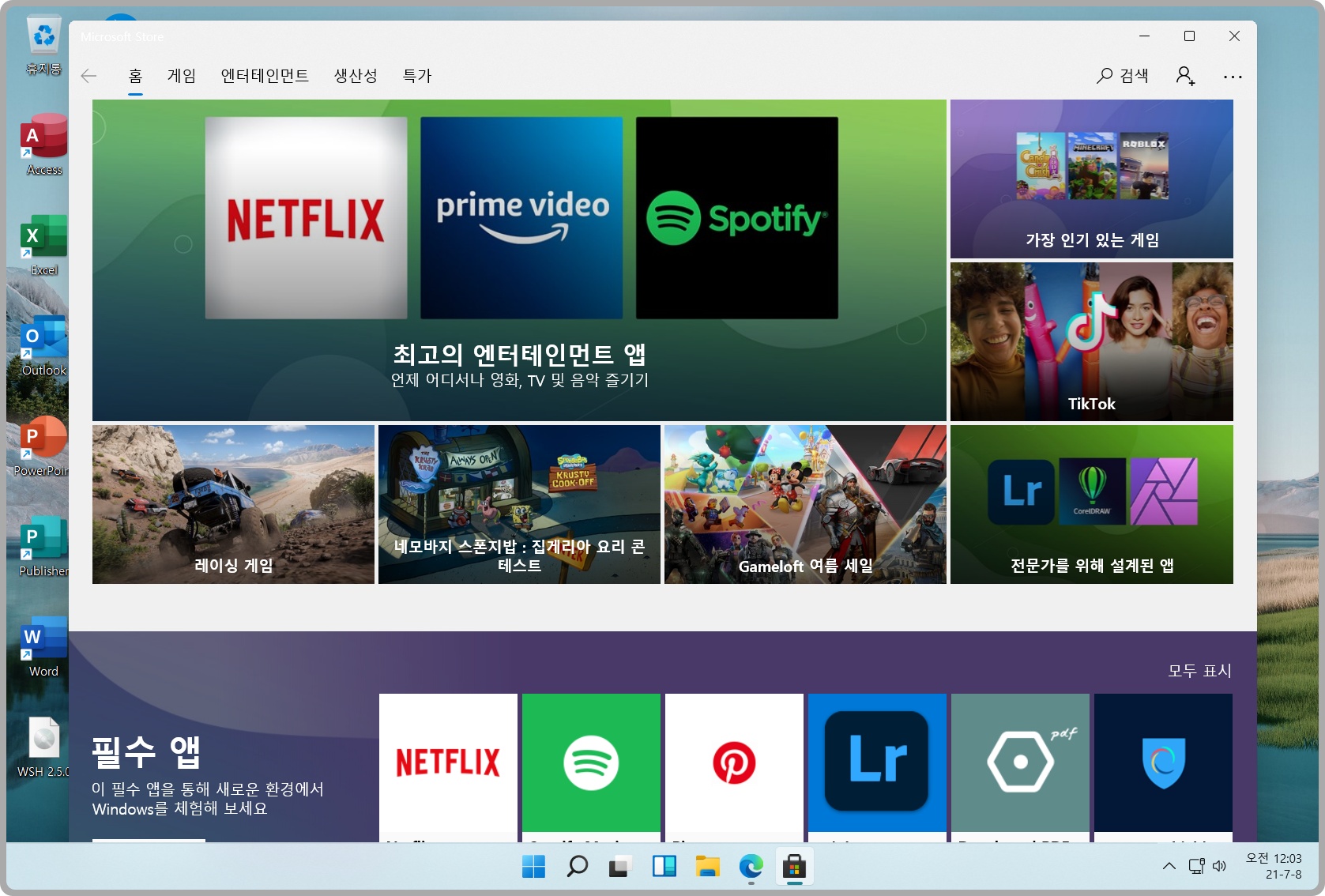Screen dimensions: 1325x896
Task: Click the back navigation arrow
Action: click(89, 75)
